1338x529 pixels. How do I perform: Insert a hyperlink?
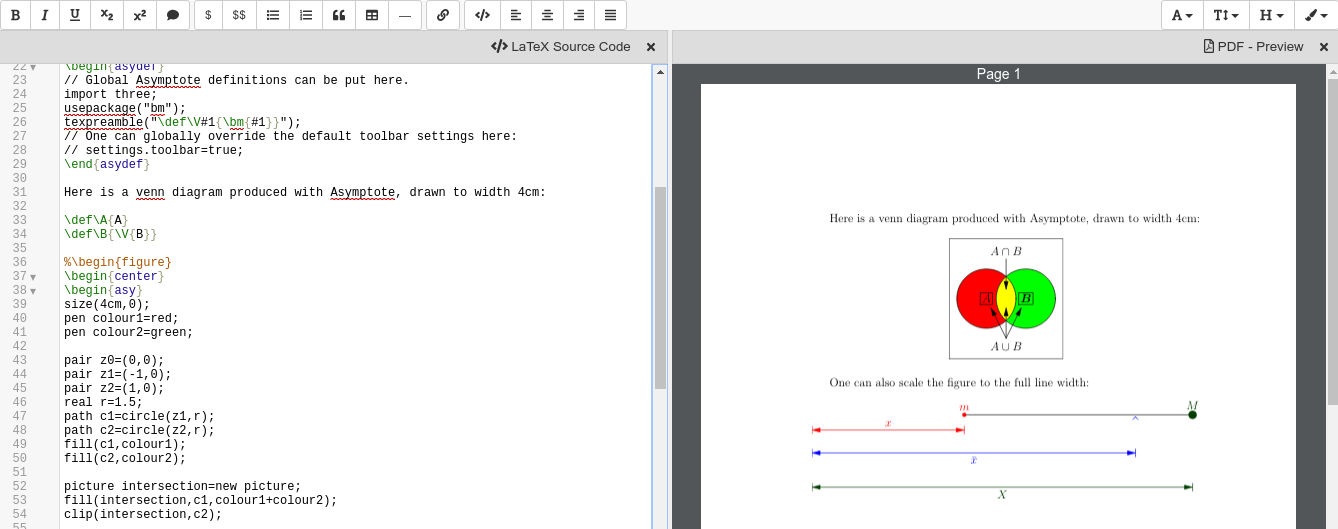(443, 15)
